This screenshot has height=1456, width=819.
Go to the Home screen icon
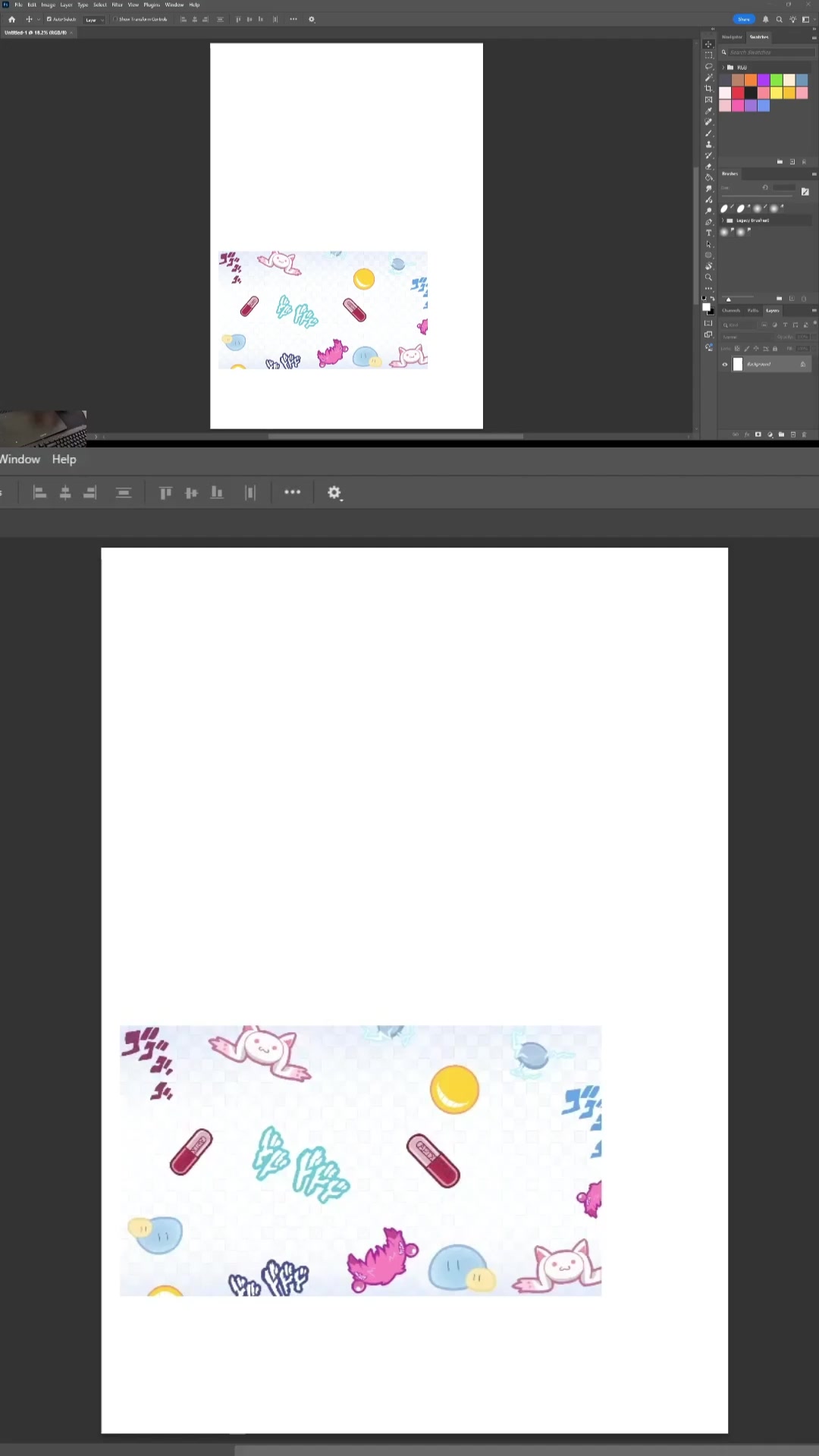11,19
